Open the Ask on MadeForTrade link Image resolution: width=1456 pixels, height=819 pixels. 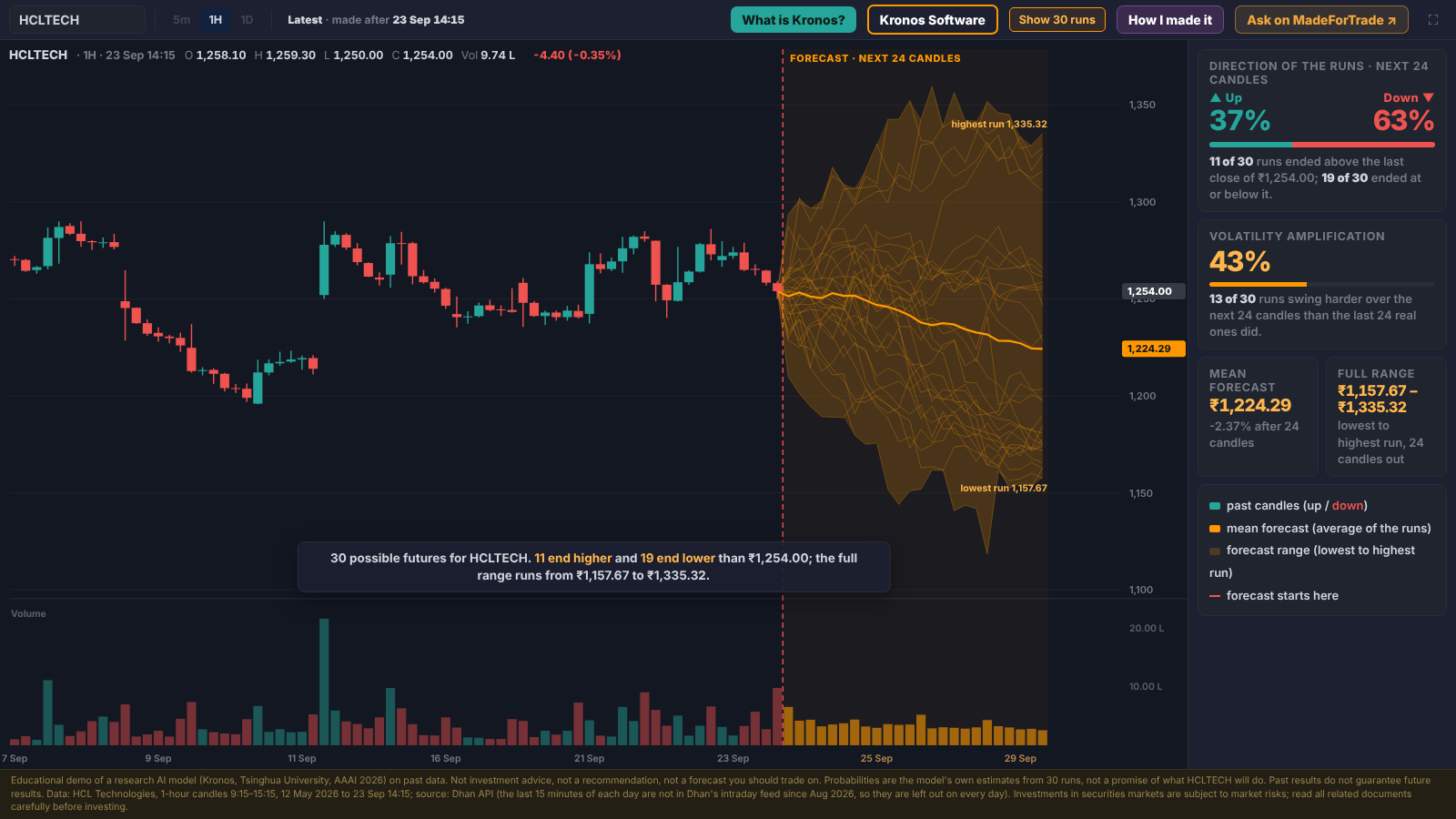click(1321, 20)
